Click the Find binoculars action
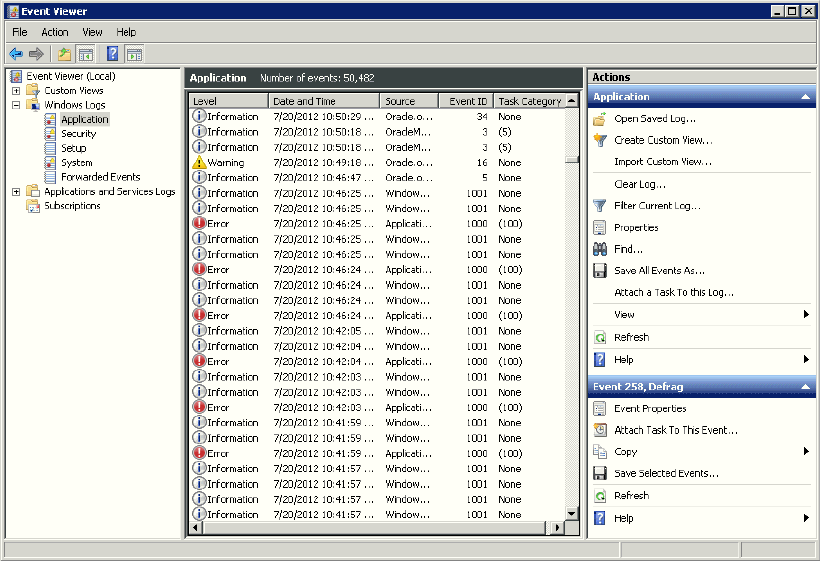This screenshot has width=820, height=561. point(628,249)
